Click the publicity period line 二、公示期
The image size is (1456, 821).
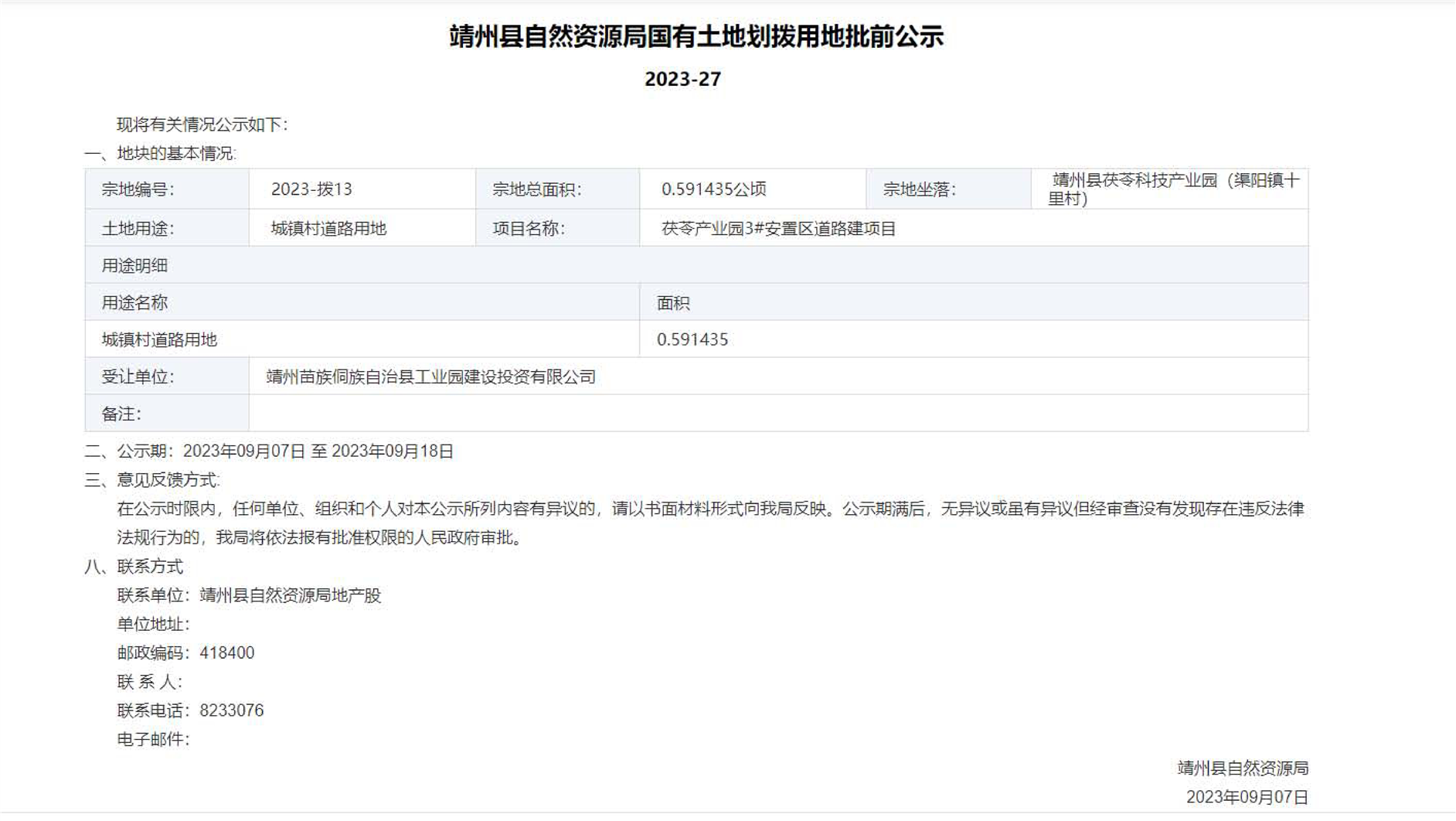(269, 451)
